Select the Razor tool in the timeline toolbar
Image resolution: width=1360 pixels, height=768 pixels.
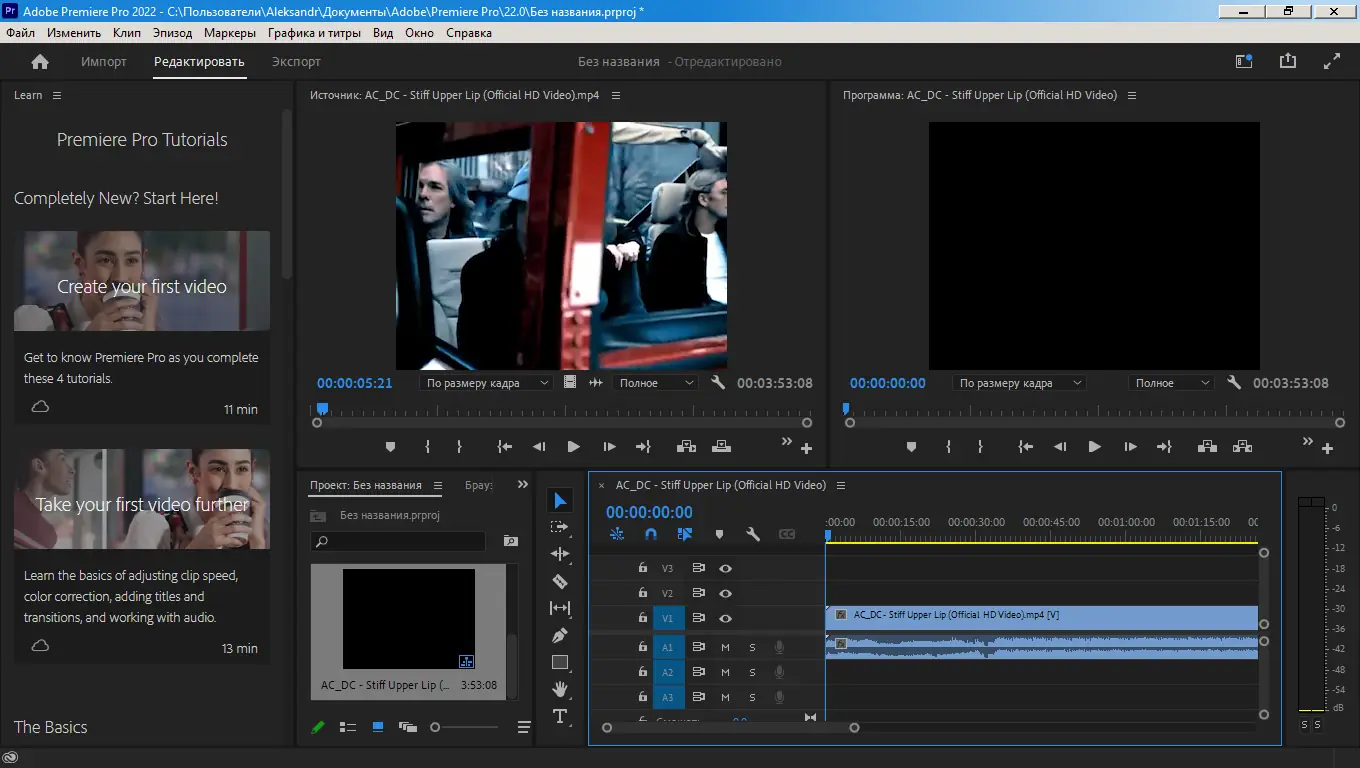coord(560,580)
